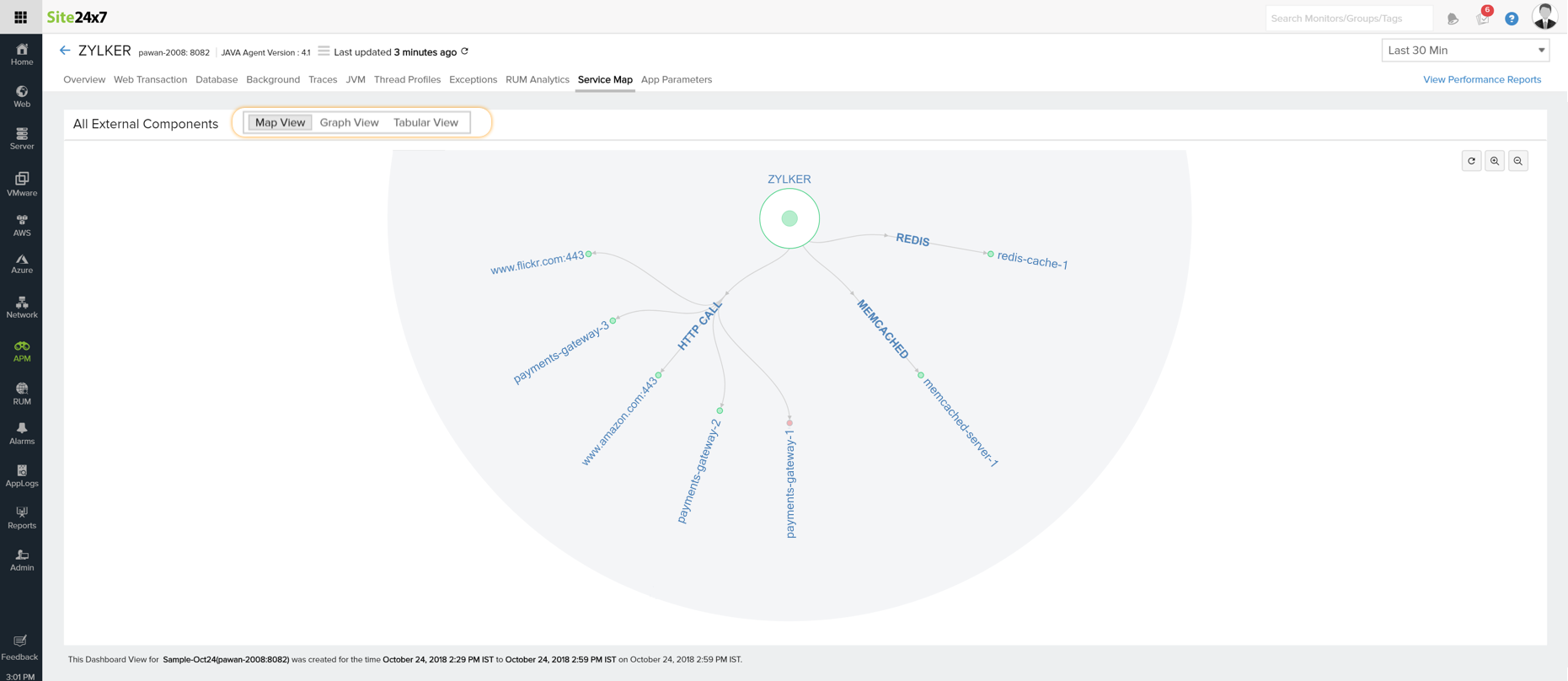1568x681 pixels.
Task: Switch to the Exceptions tab
Action: [473, 79]
